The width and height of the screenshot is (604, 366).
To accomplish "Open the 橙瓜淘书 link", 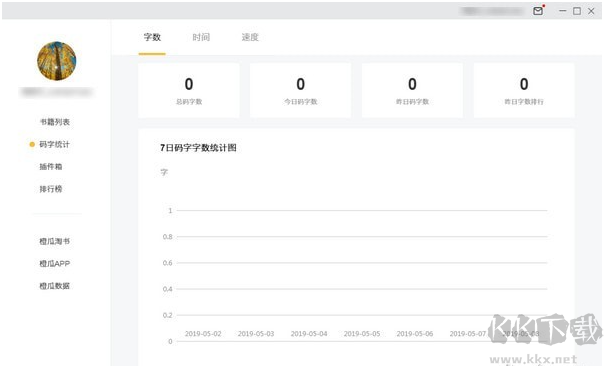I will point(54,242).
